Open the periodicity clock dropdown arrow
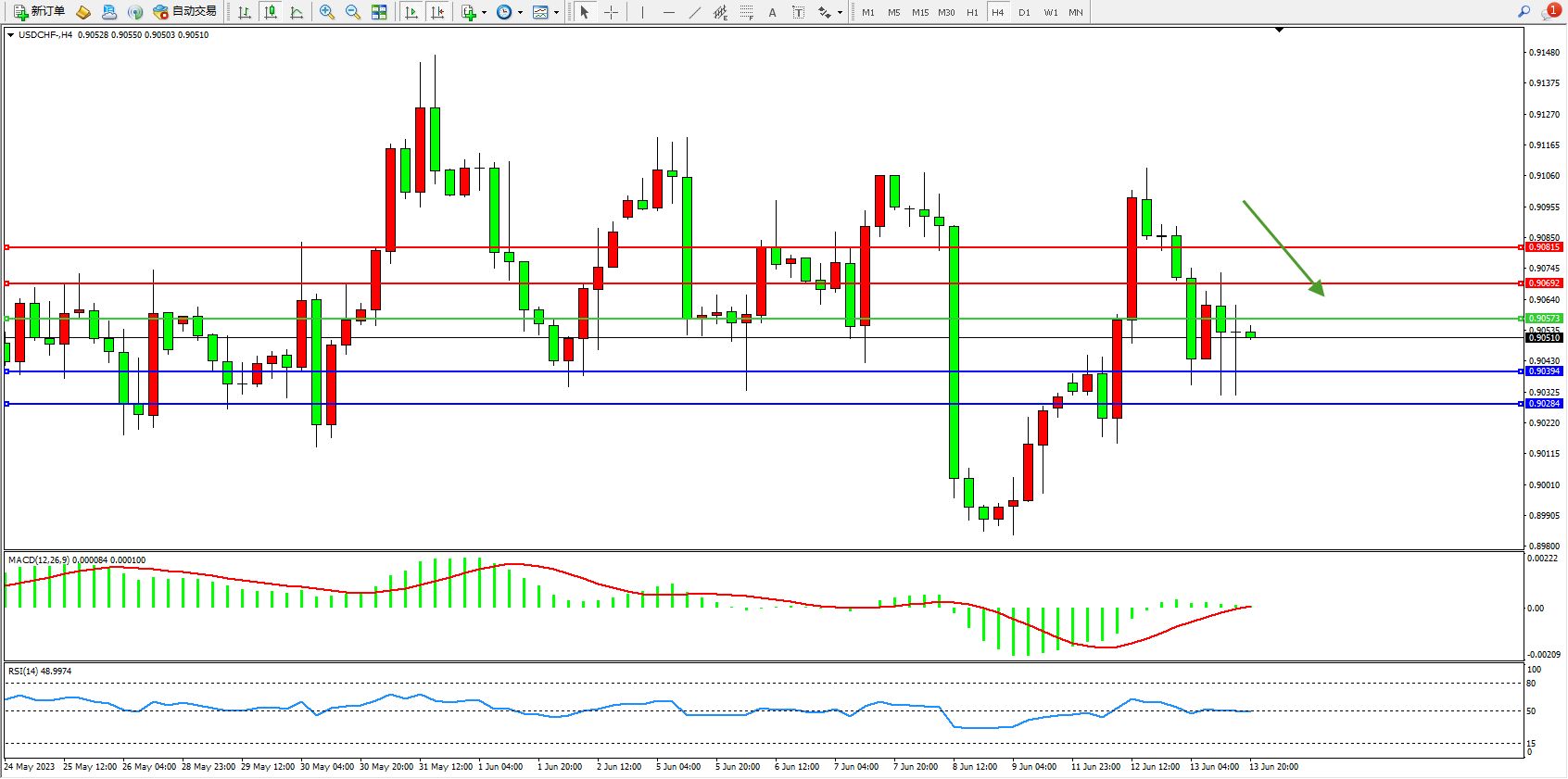1568x779 pixels. click(x=520, y=13)
